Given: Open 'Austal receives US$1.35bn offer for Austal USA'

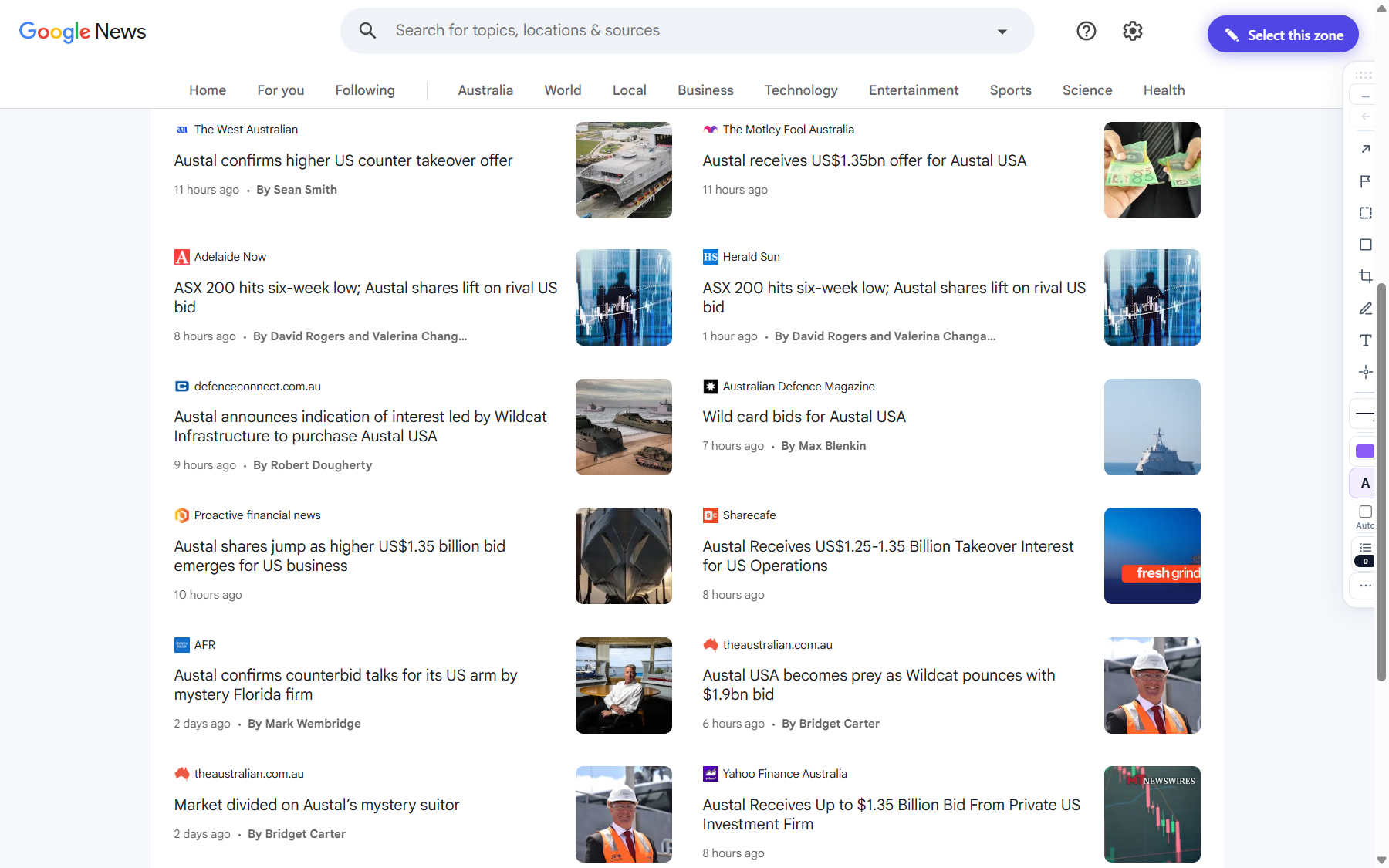Looking at the screenshot, I should pyautogui.click(x=864, y=160).
